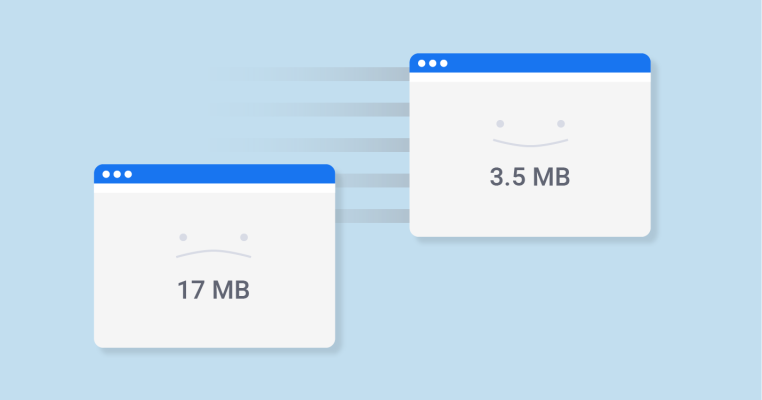The height and width of the screenshot is (400, 762).
Task: Click the frowning mouth in the 17 MB window
Action: (x=213, y=254)
